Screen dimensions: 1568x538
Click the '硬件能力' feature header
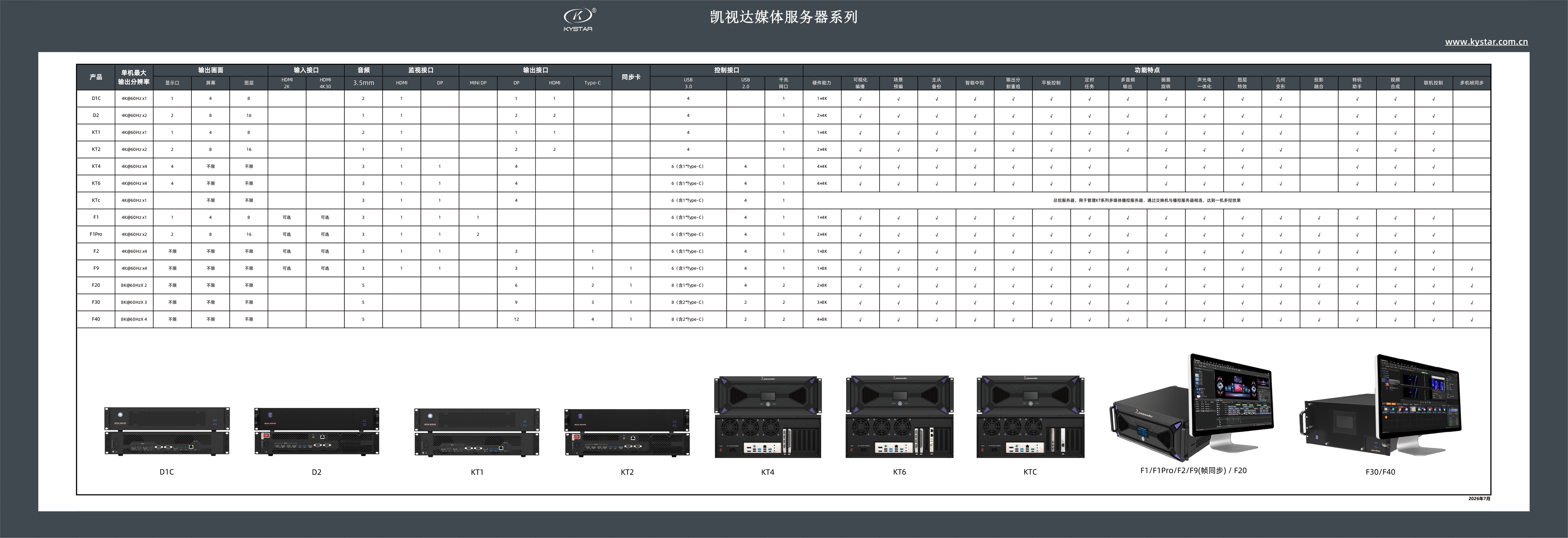point(822,83)
